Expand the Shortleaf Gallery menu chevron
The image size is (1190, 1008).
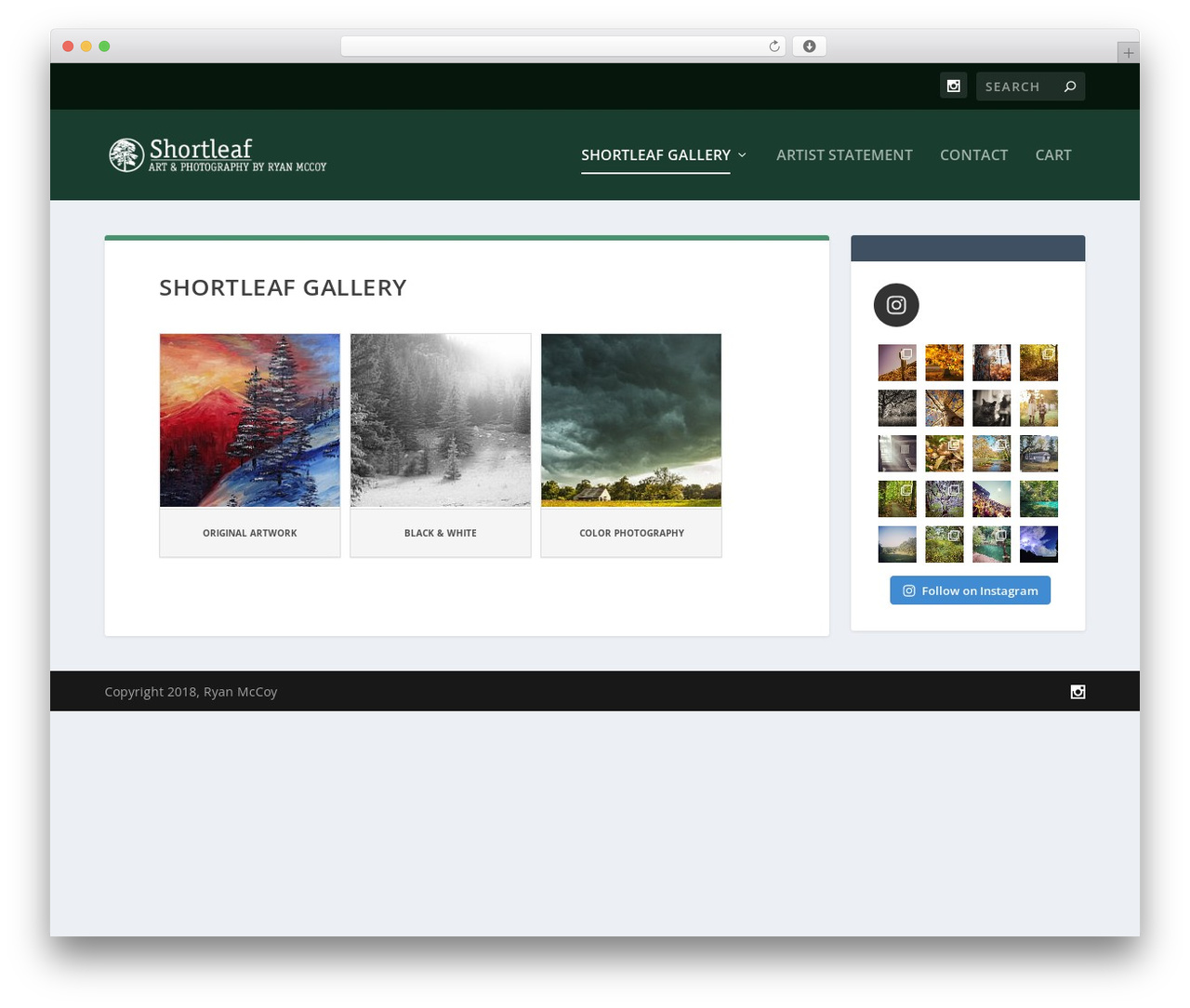742,155
